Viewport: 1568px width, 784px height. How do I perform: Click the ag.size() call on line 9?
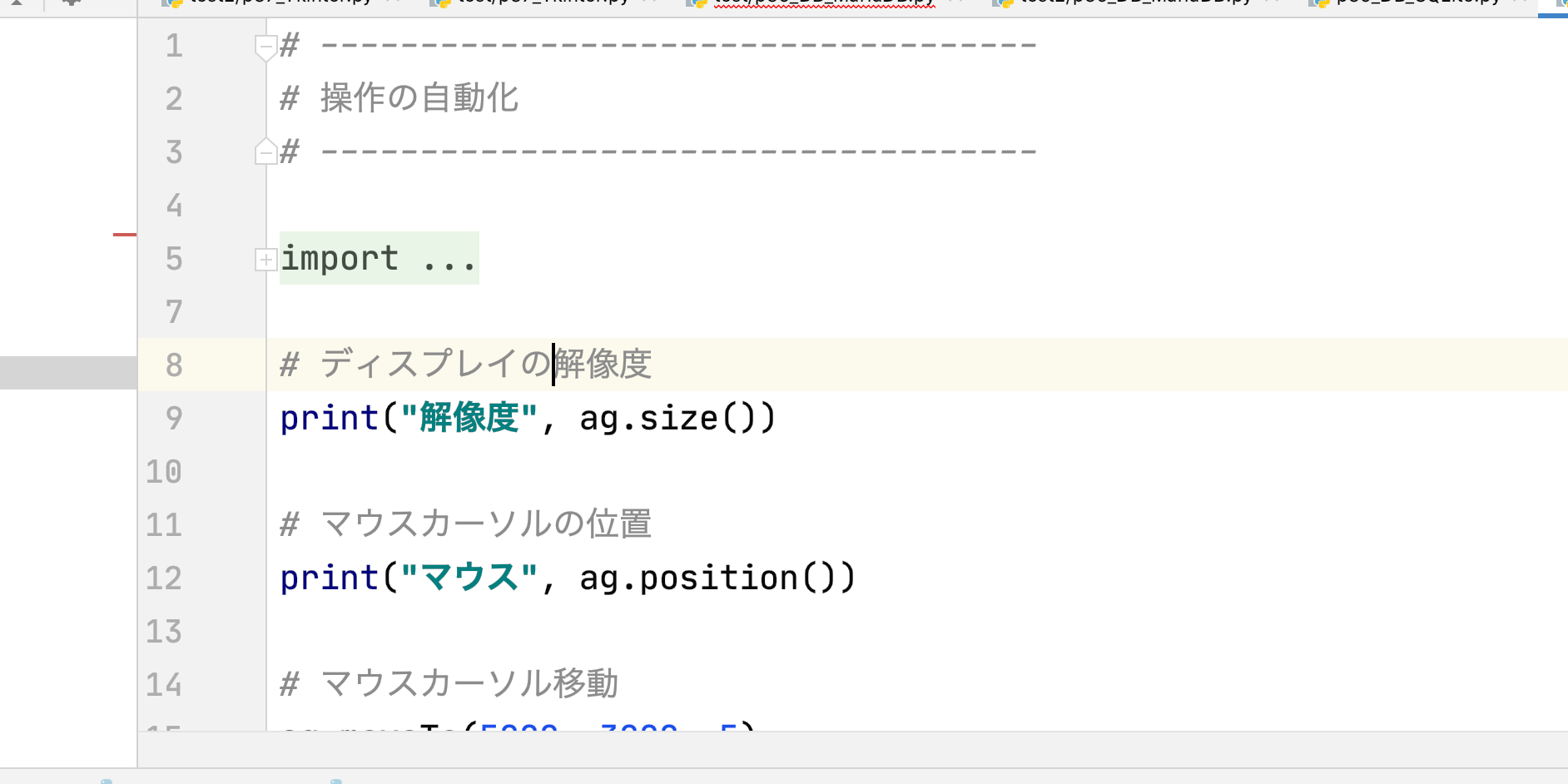click(x=677, y=418)
